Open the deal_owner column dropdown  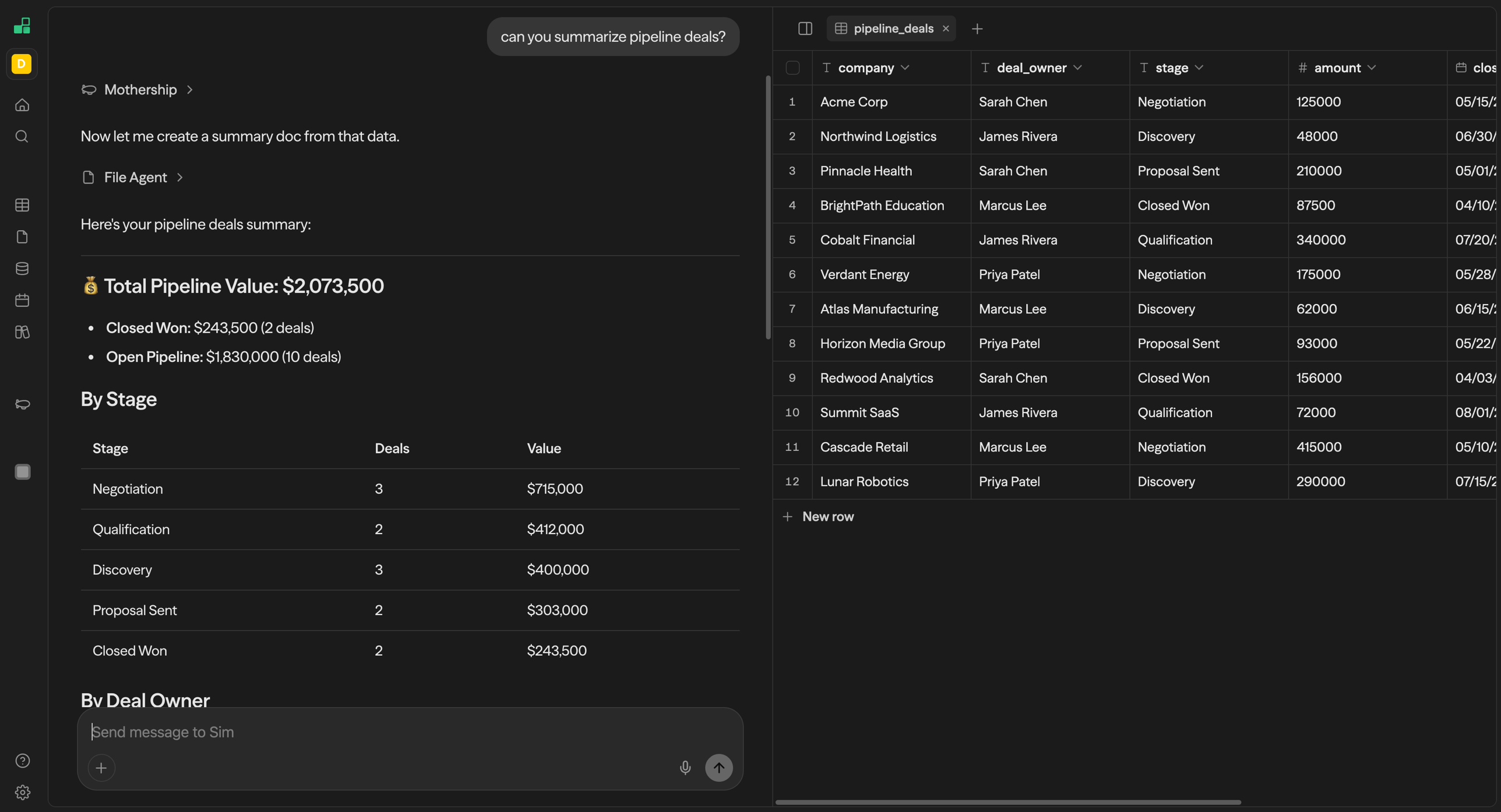pos(1077,68)
